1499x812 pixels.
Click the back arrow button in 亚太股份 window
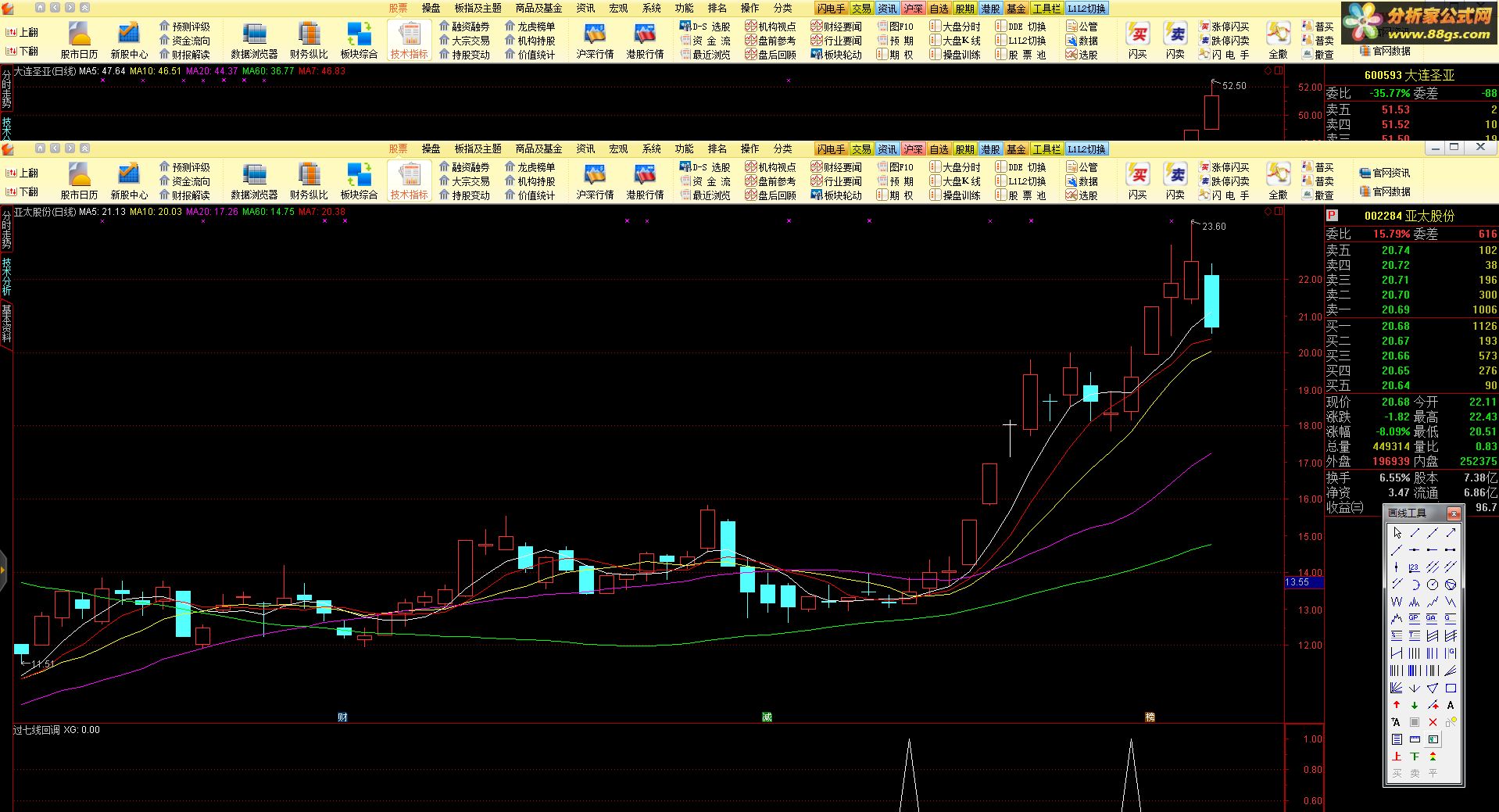(x=55, y=148)
